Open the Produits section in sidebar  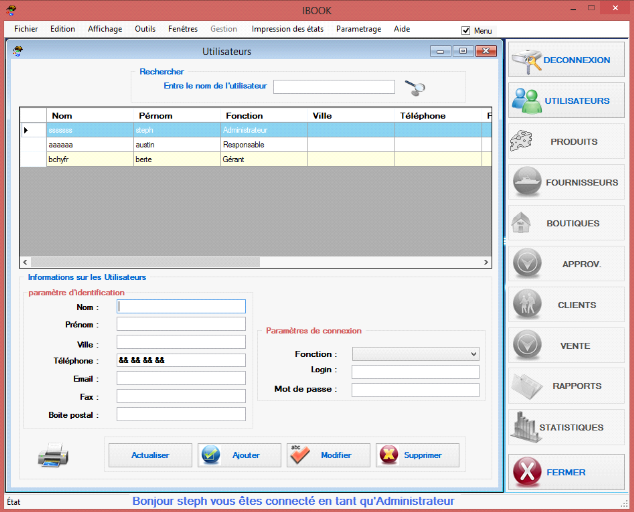567,142
